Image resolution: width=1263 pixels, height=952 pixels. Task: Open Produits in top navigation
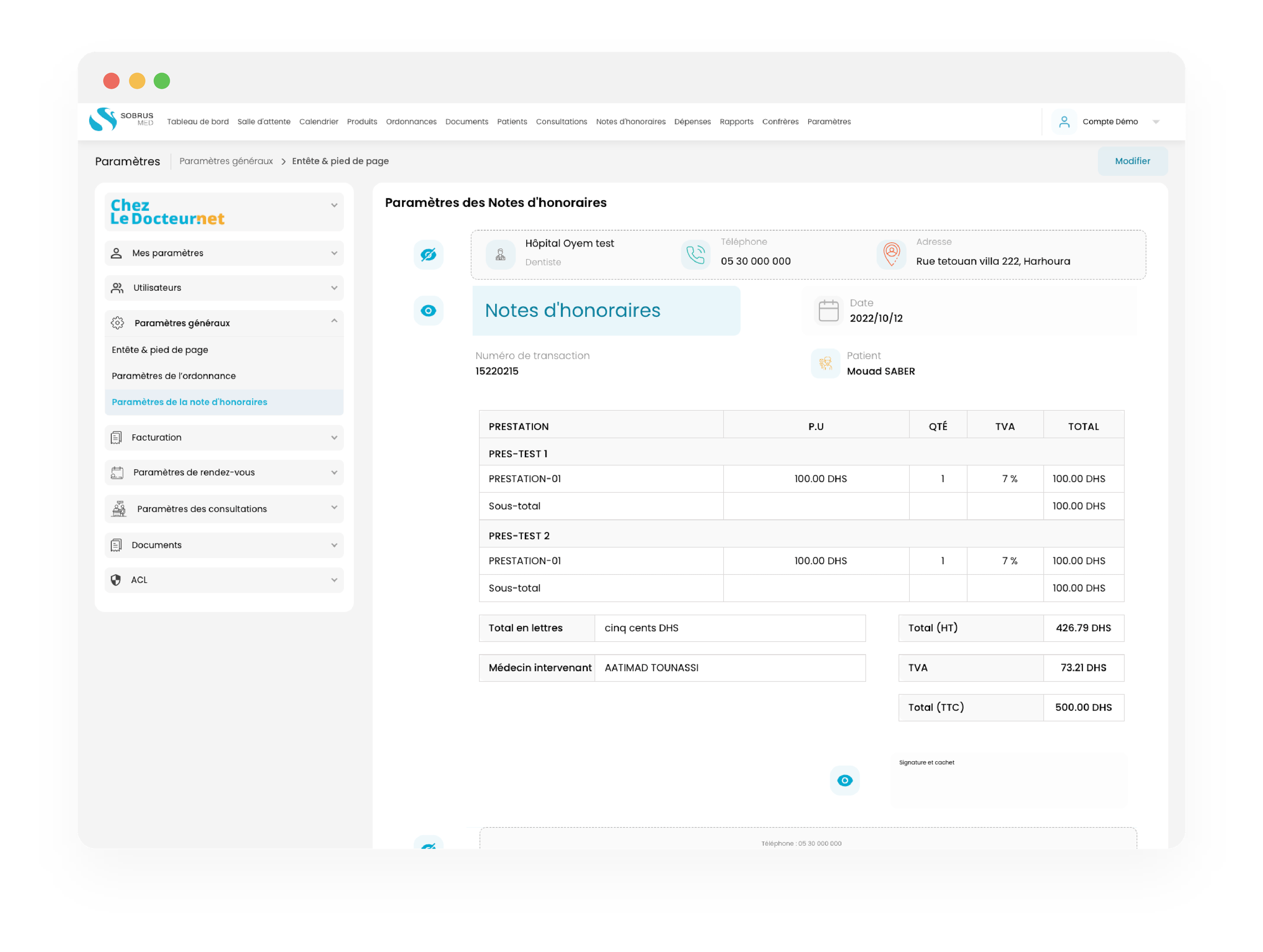point(362,122)
